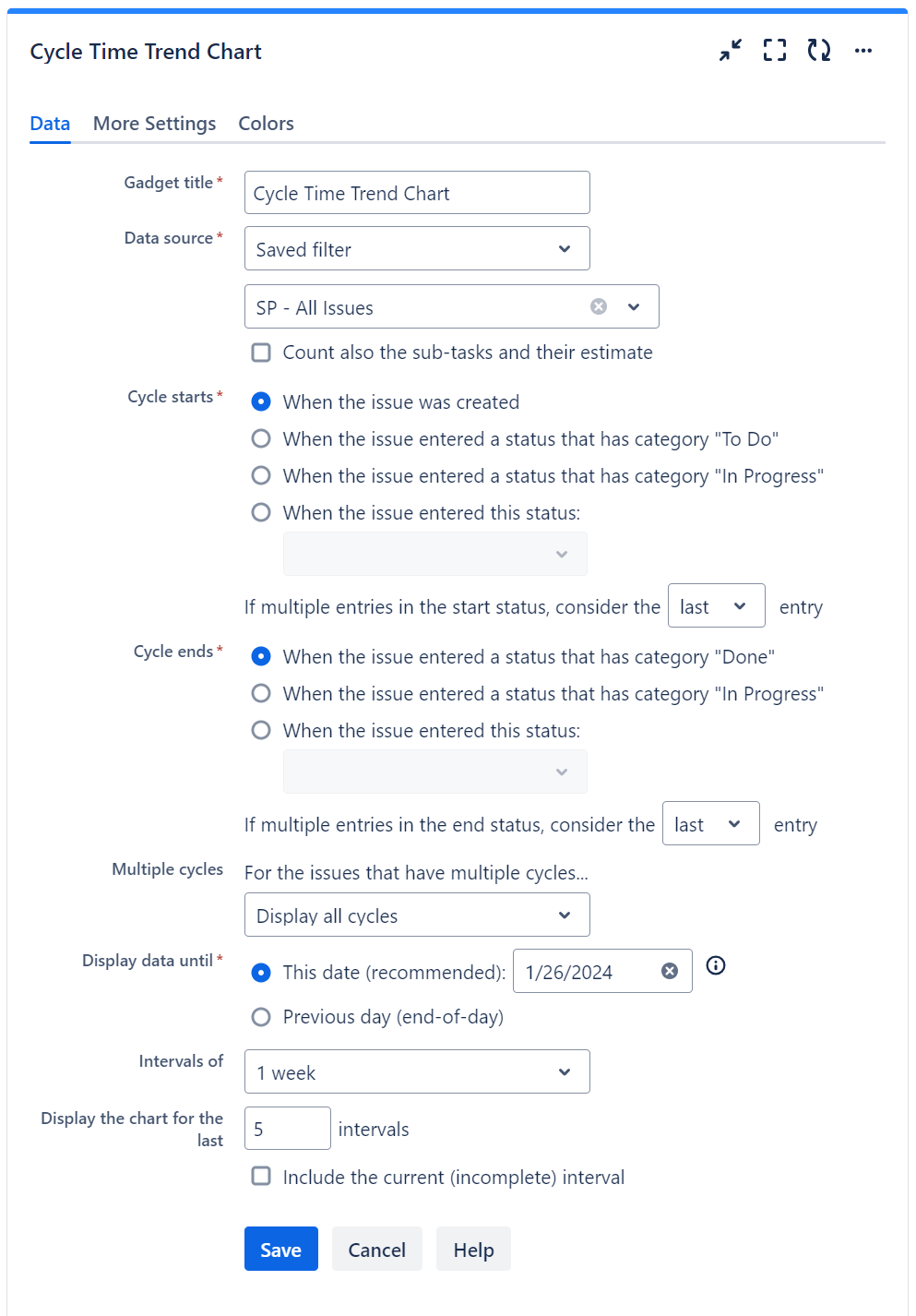
Task: Click the minimize gadget arrows icon
Action: [x=731, y=51]
